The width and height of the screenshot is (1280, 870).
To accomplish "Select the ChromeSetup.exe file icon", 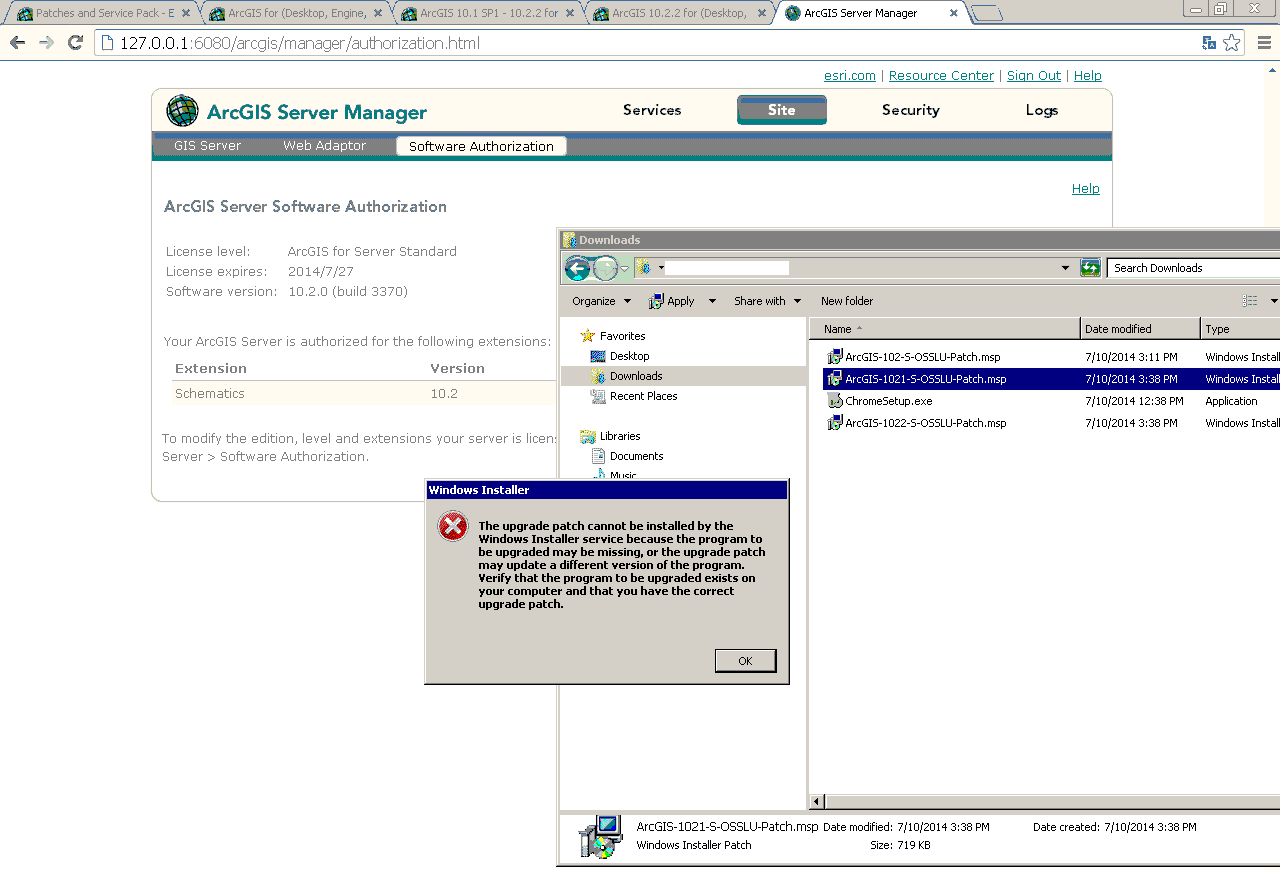I will (x=835, y=401).
